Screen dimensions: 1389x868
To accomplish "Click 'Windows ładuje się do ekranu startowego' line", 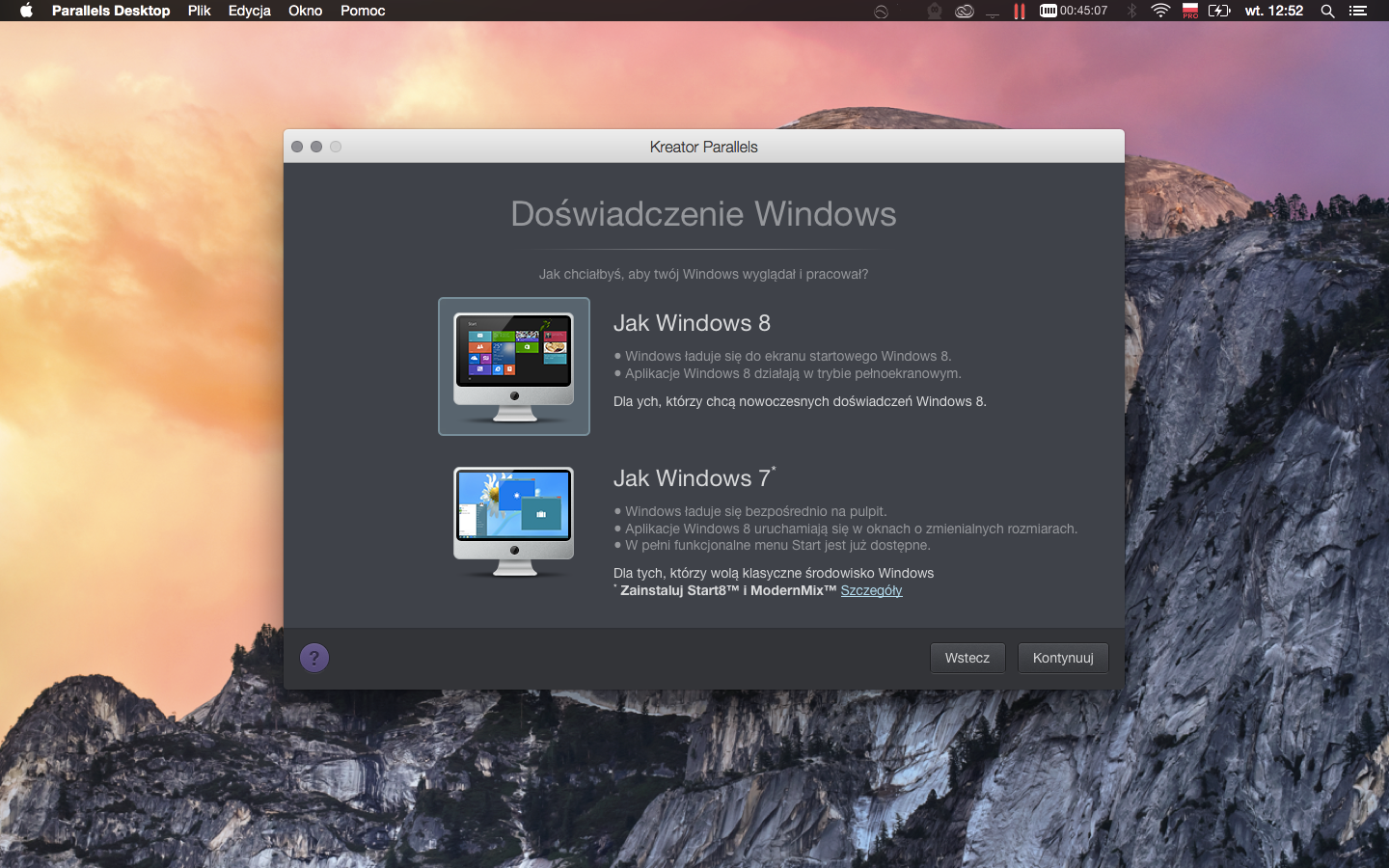I will 782,356.
